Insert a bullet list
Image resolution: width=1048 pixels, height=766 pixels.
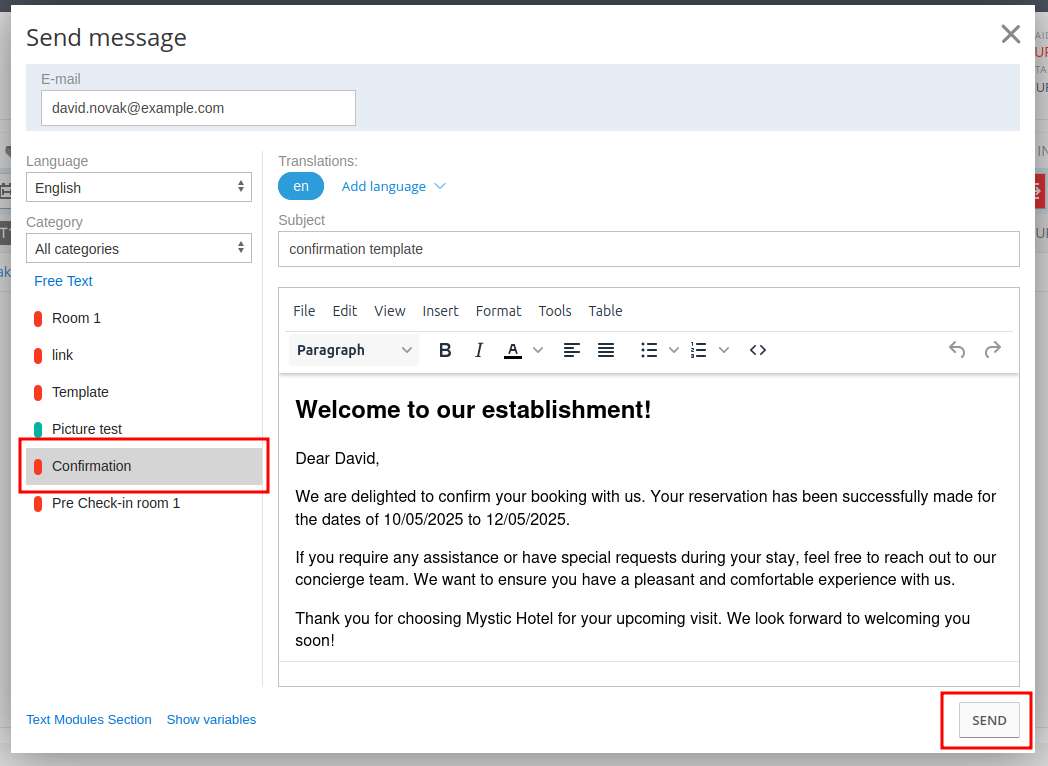[x=649, y=350]
